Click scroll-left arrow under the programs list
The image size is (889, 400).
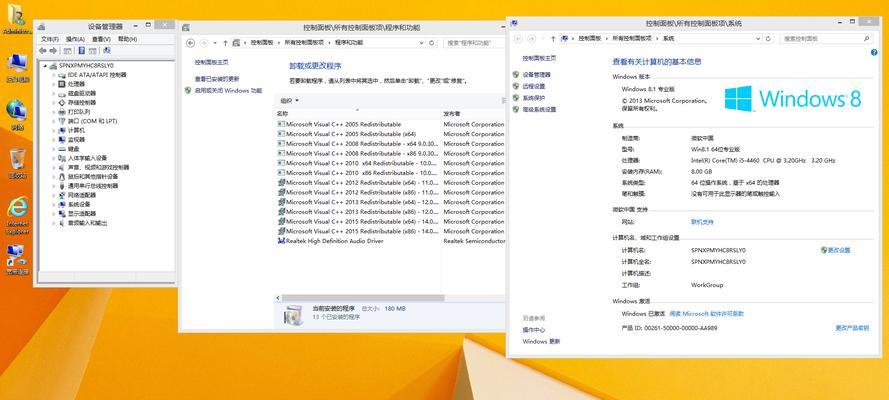coord(278,298)
